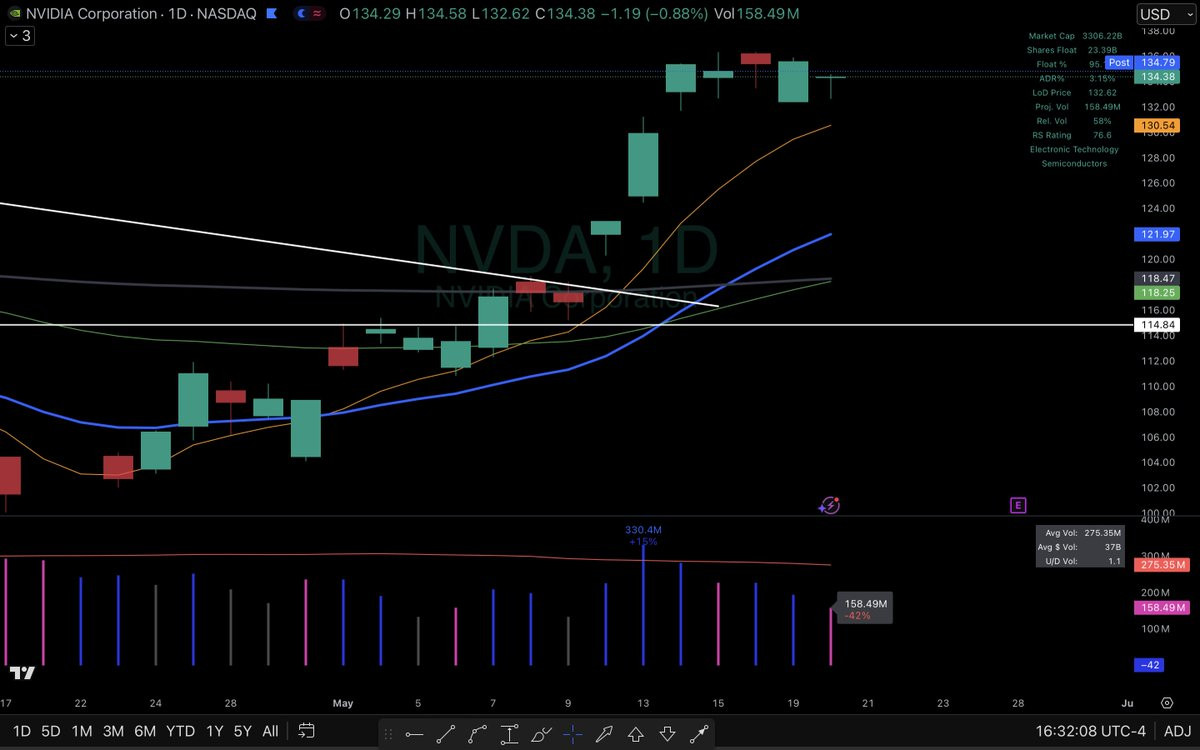The height and width of the screenshot is (750, 1200).
Task: Click the purple E earnings marker
Action: coord(1019,505)
